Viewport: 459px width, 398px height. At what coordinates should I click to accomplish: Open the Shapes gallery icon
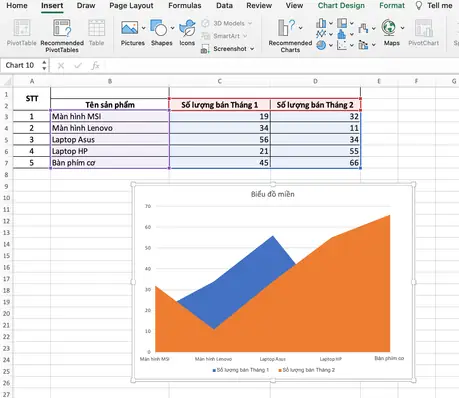(159, 28)
